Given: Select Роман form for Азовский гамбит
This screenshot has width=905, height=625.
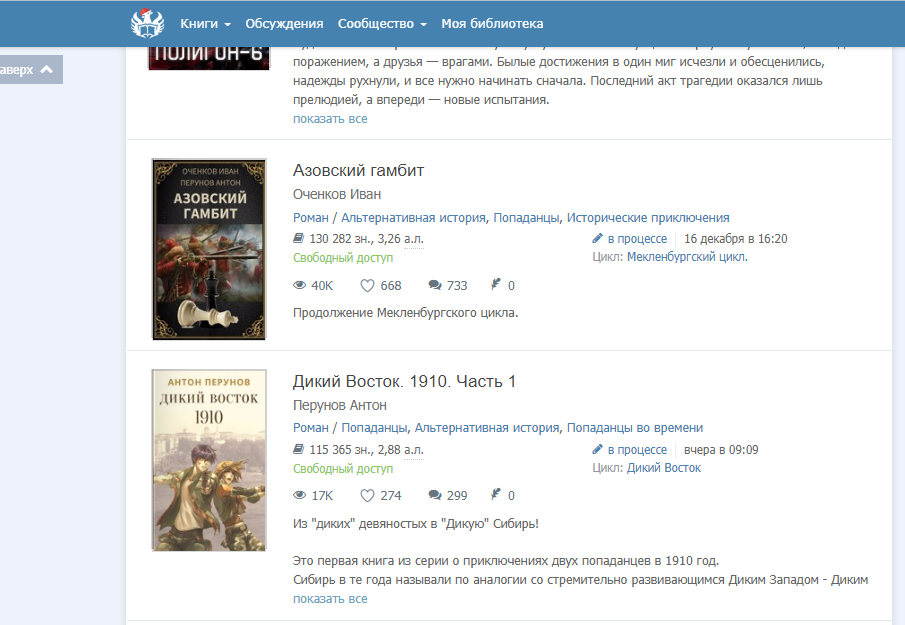Looking at the screenshot, I should click(x=311, y=218).
